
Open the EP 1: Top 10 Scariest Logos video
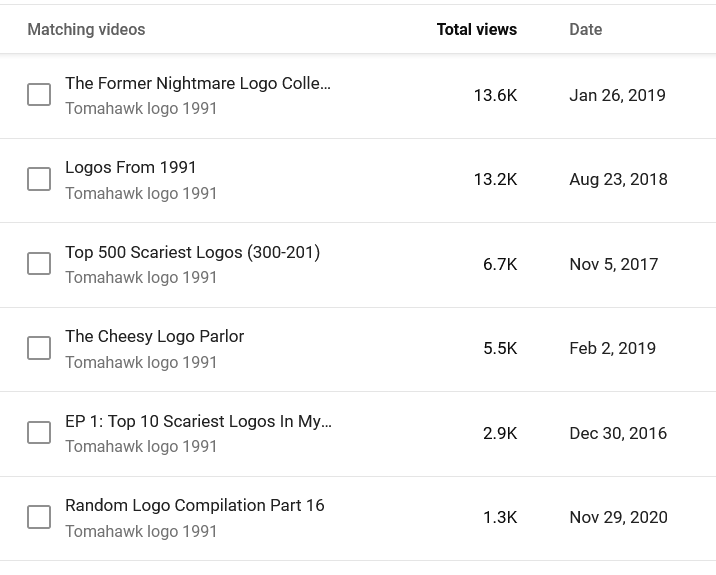tap(198, 421)
